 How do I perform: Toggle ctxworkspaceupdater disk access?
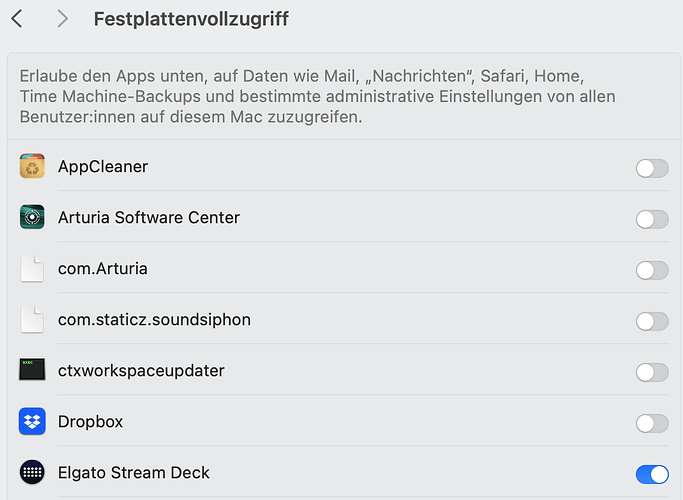pos(652,372)
